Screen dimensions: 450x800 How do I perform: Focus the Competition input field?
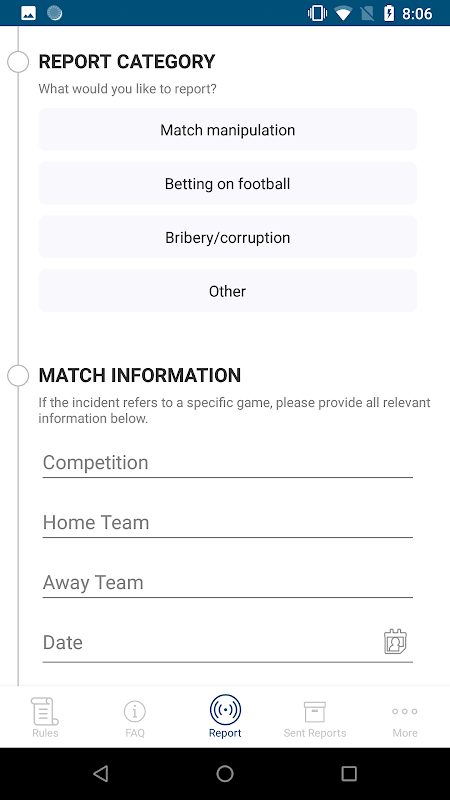pos(228,463)
